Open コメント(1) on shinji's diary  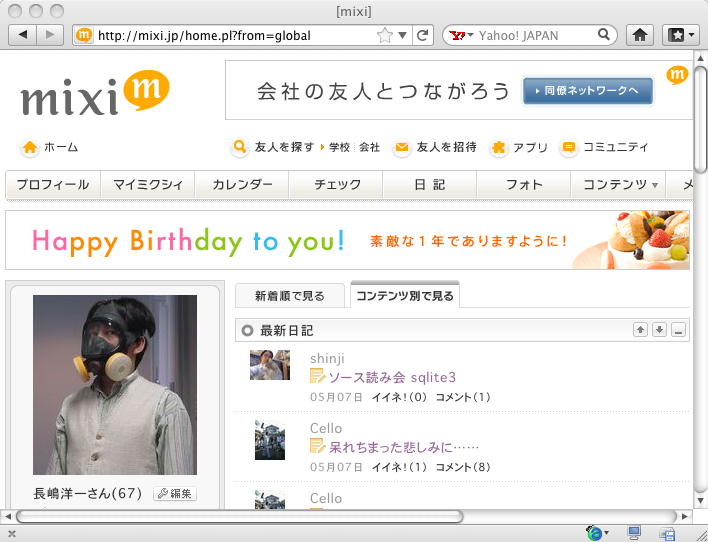[463, 397]
